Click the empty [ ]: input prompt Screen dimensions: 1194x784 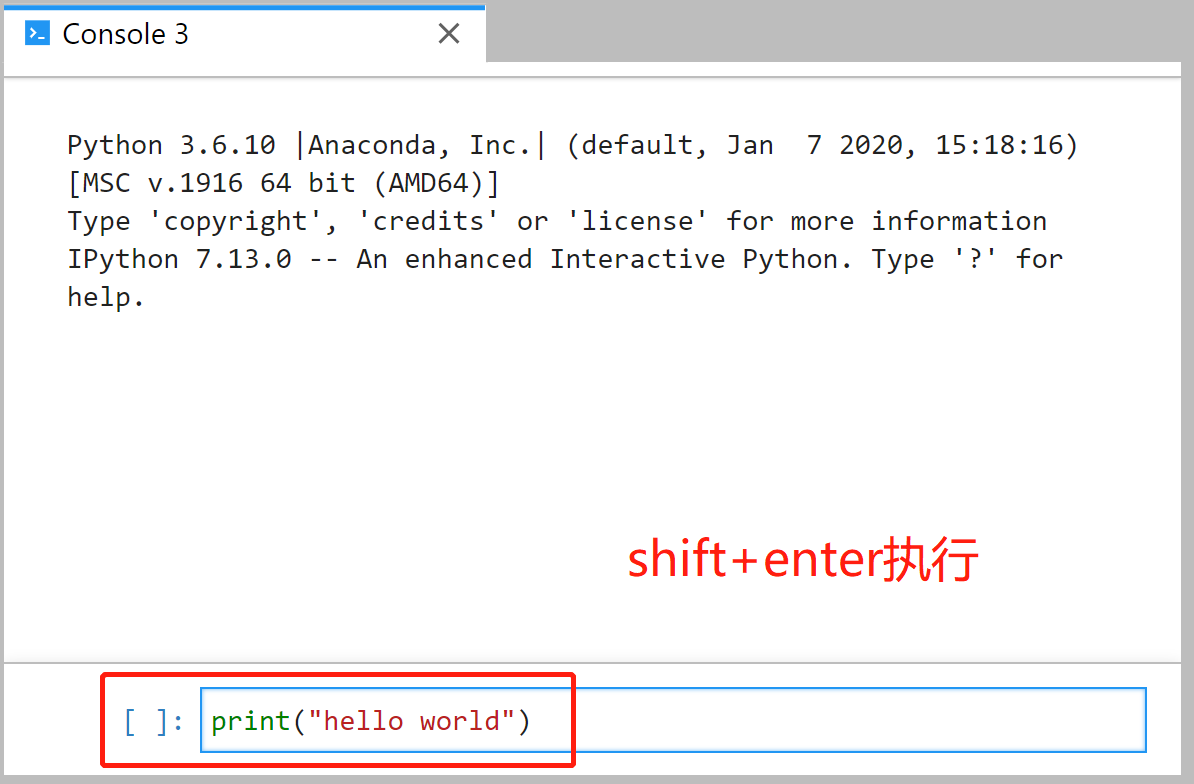click(x=153, y=721)
